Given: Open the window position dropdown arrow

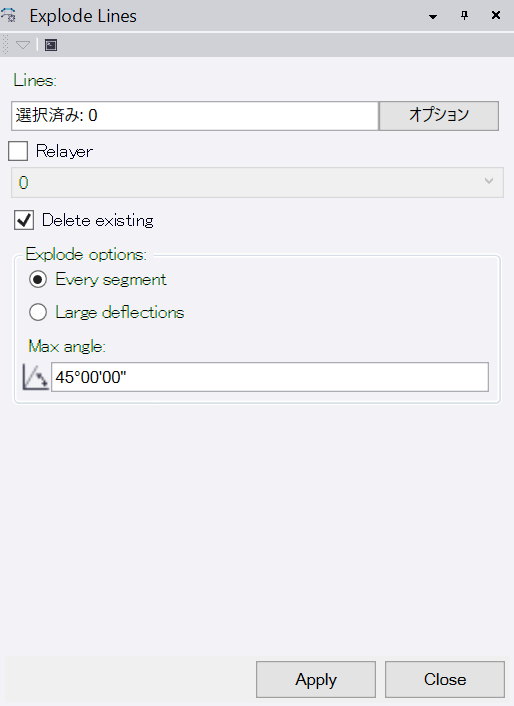Looking at the screenshot, I should [x=433, y=17].
